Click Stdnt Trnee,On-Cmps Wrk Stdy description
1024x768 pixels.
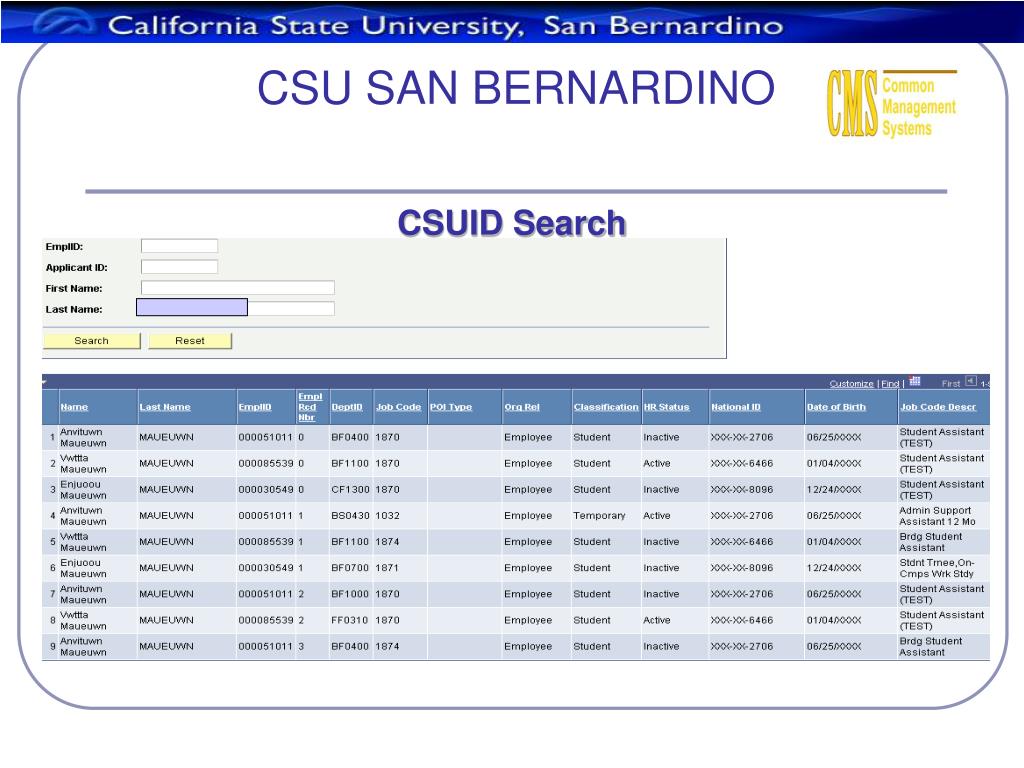click(936, 568)
